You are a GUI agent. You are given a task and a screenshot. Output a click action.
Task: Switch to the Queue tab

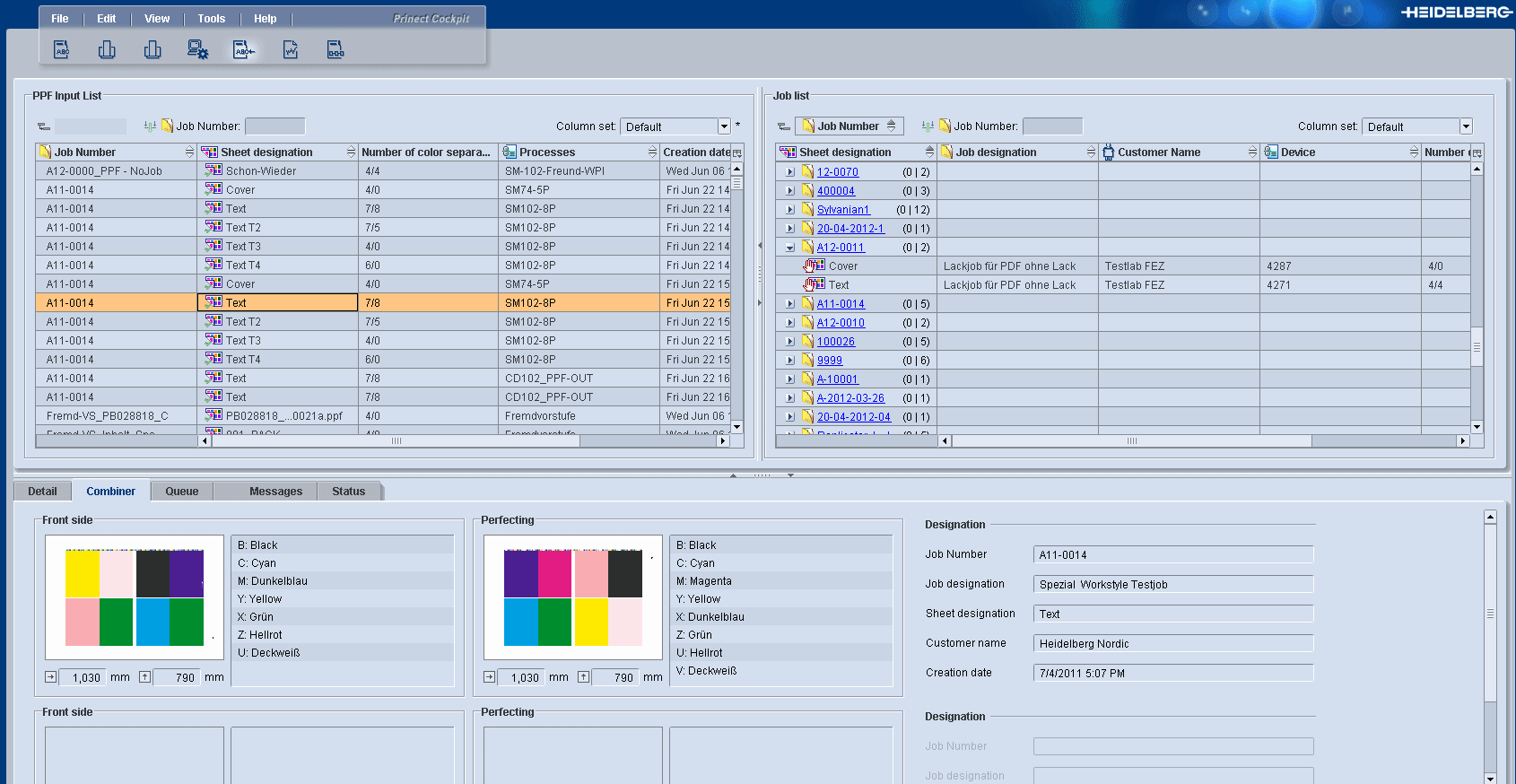pos(181,492)
